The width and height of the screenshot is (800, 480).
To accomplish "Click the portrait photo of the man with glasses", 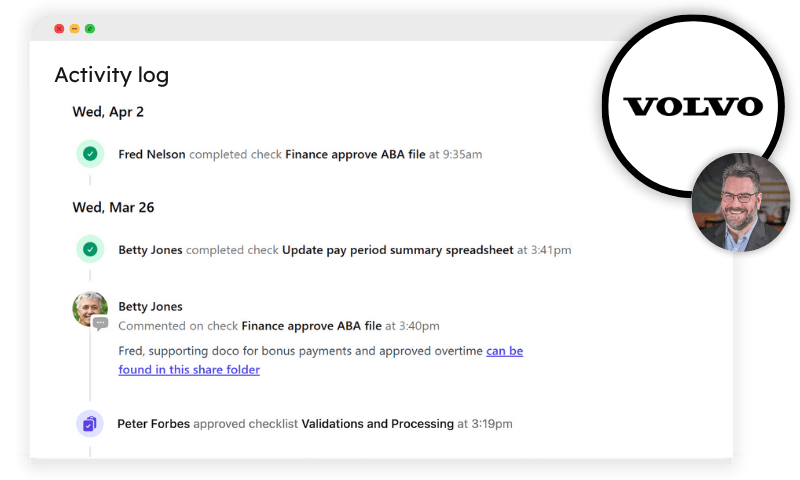I will click(740, 202).
